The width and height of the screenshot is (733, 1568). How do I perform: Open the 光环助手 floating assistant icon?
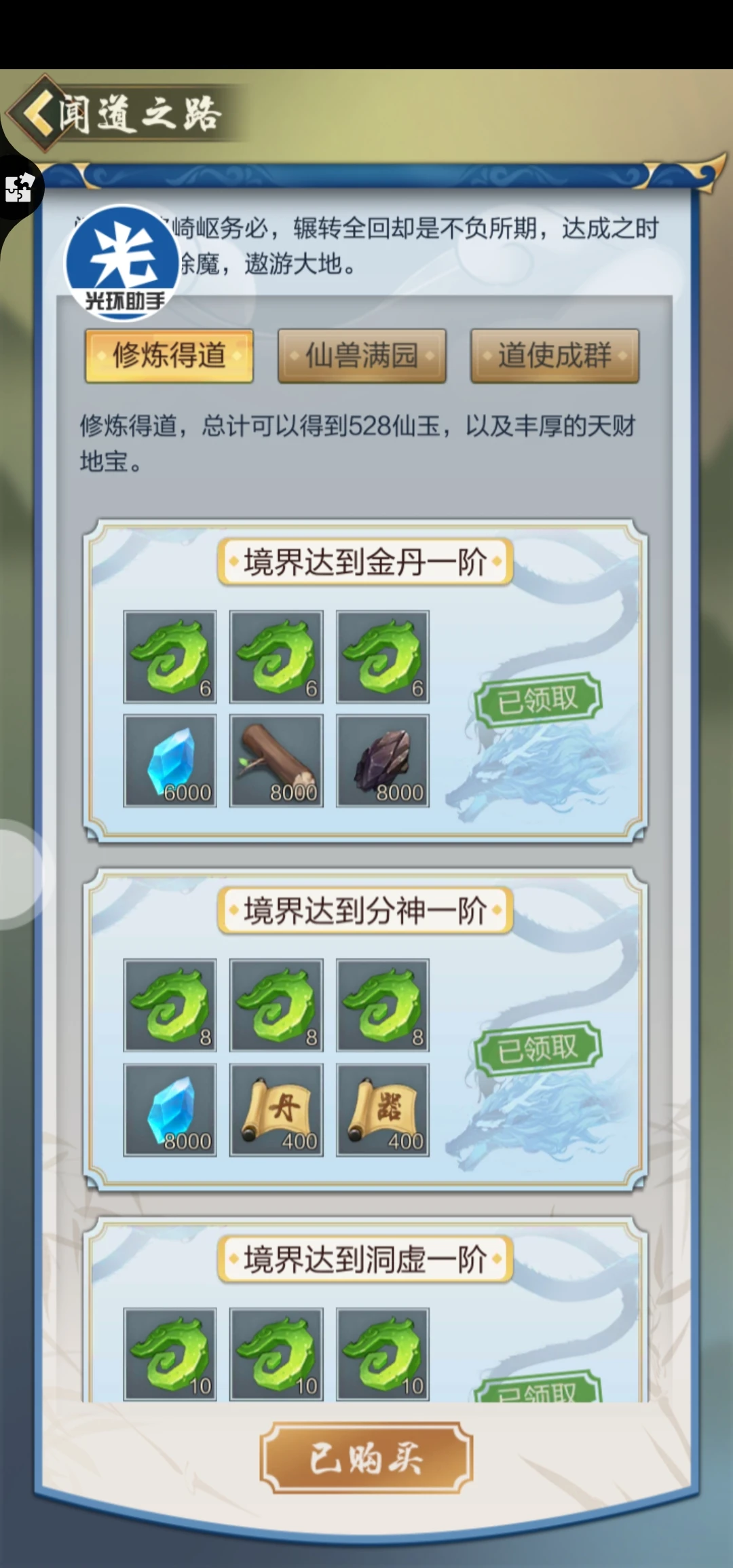coord(123,262)
